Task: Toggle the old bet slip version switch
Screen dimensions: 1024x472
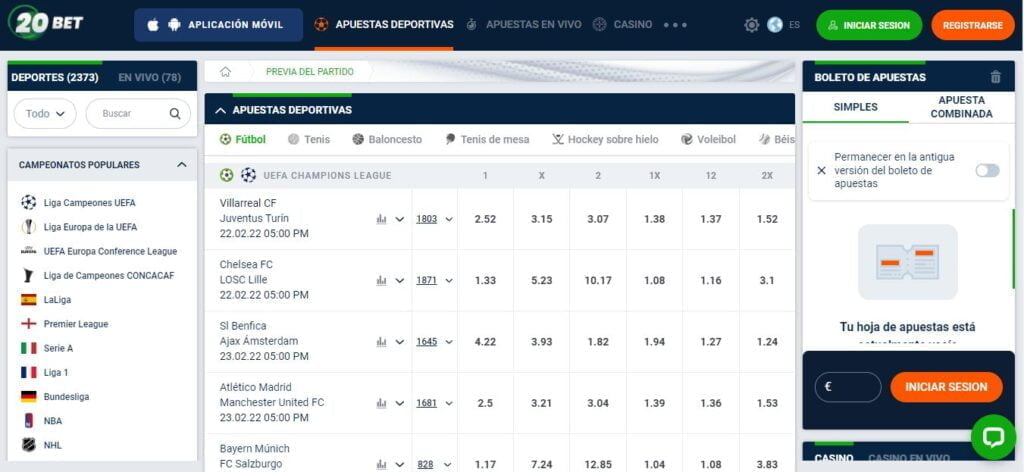Action: (x=987, y=171)
